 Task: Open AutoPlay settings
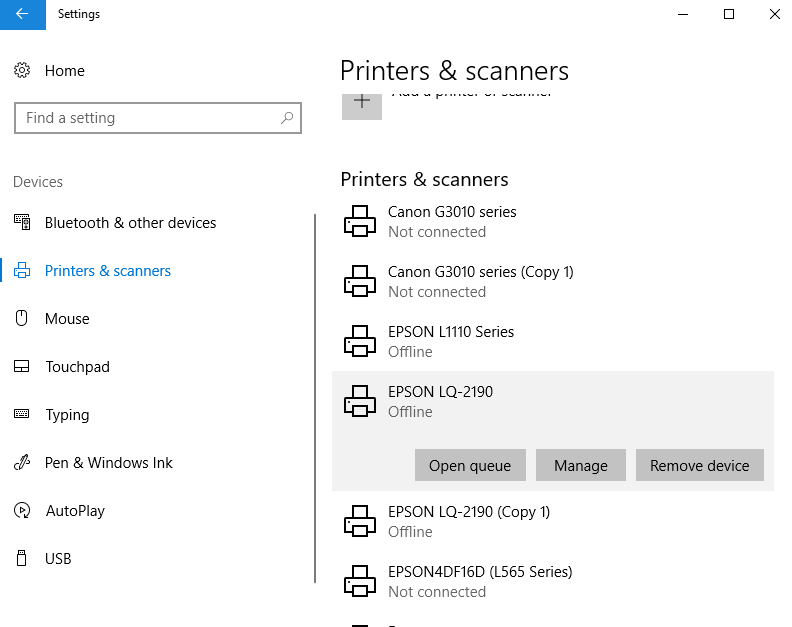75,511
